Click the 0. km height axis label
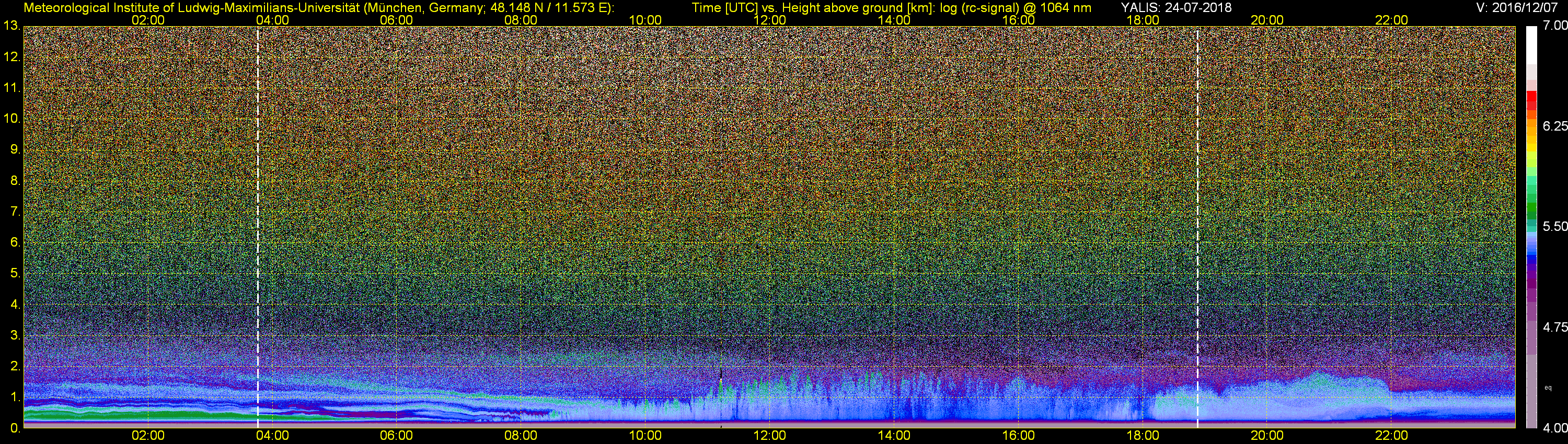 tap(15, 428)
